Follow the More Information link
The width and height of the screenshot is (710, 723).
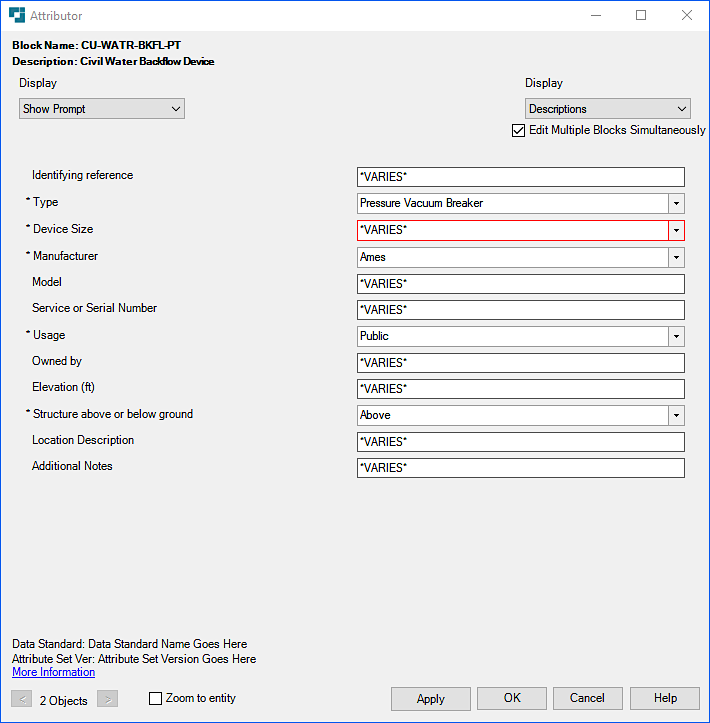tap(53, 673)
